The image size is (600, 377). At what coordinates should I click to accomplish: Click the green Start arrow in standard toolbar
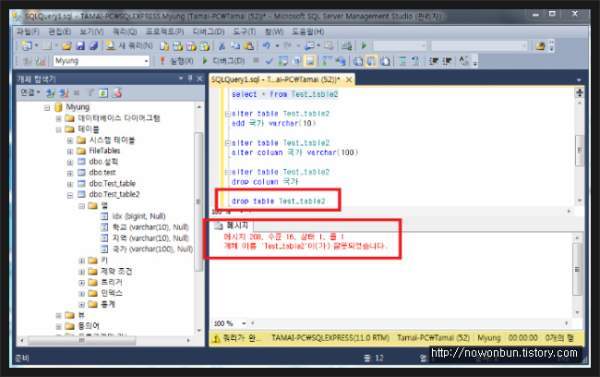point(364,46)
